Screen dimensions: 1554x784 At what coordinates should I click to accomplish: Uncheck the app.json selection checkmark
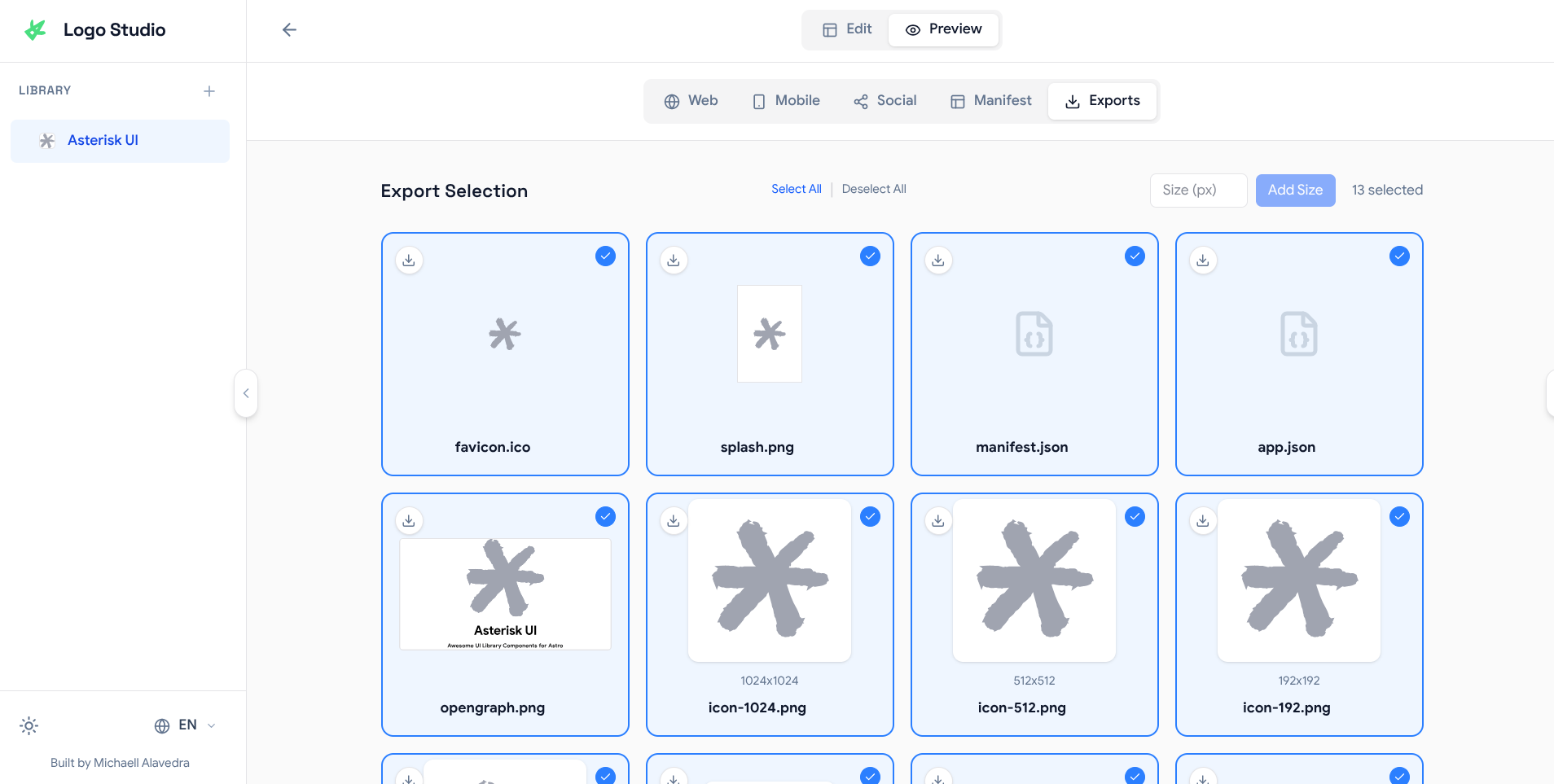(1399, 256)
